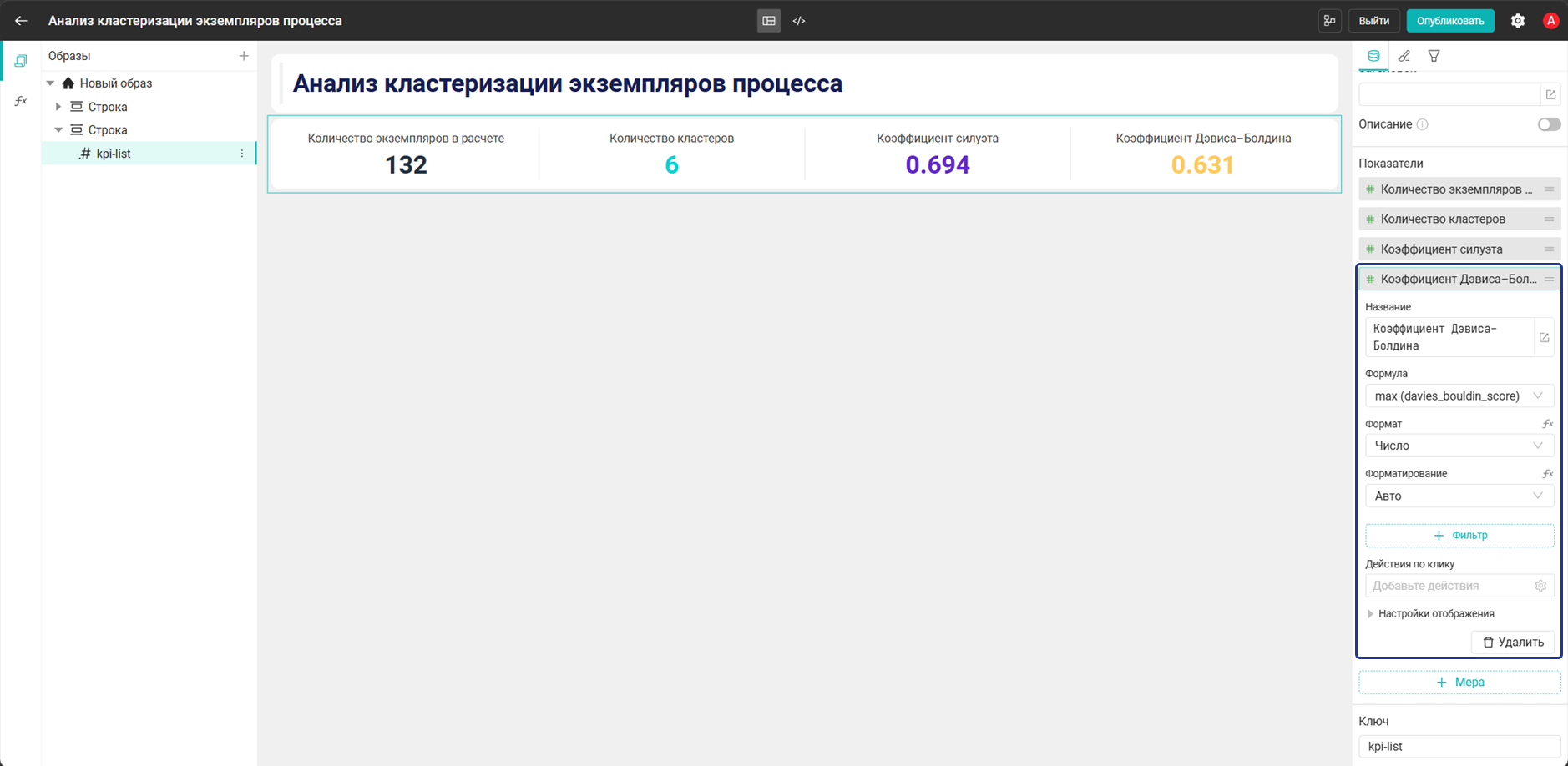Open the Образы sidebar icon

[x=21, y=60]
